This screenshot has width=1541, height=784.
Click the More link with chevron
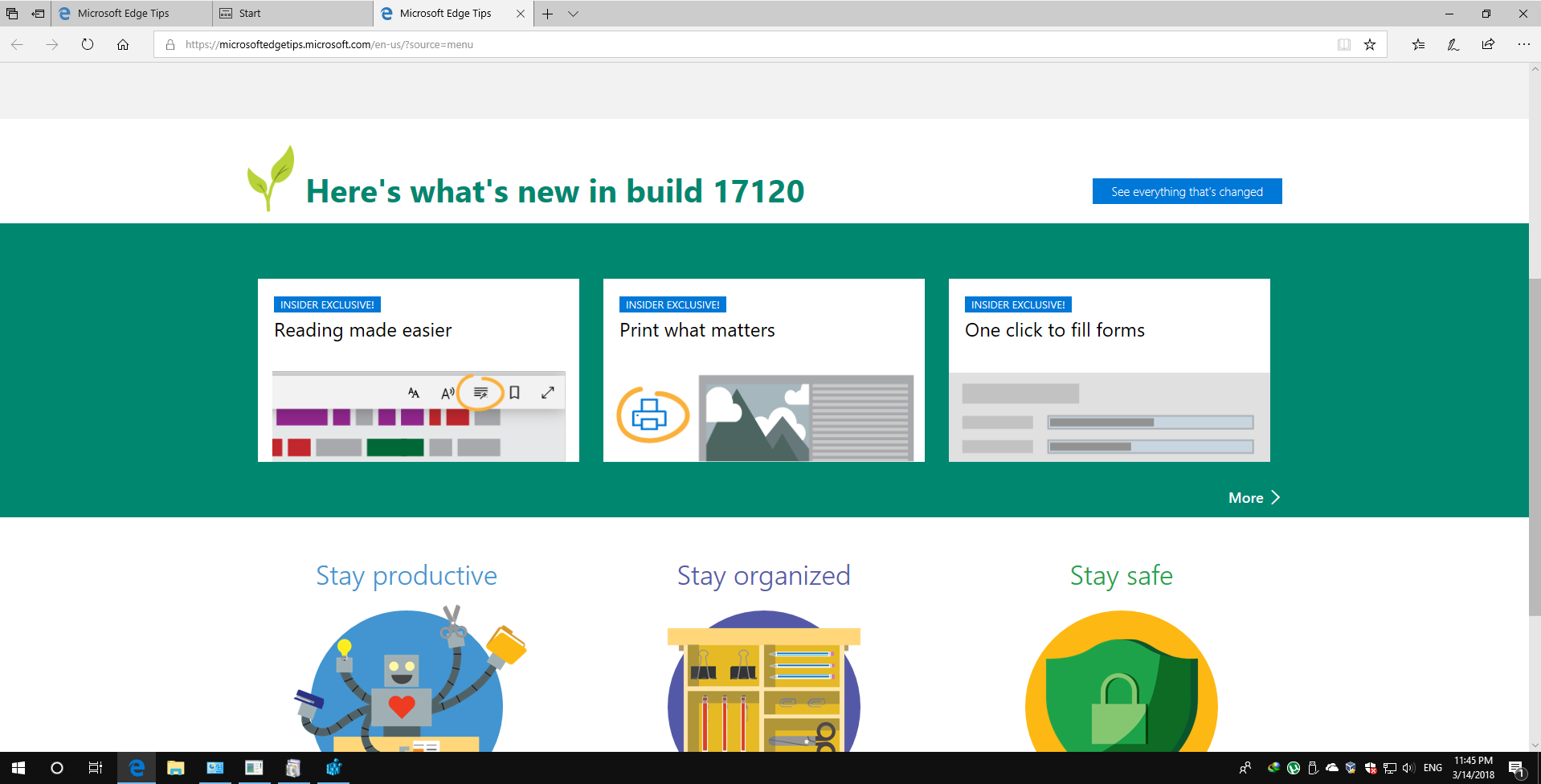[x=1254, y=498]
